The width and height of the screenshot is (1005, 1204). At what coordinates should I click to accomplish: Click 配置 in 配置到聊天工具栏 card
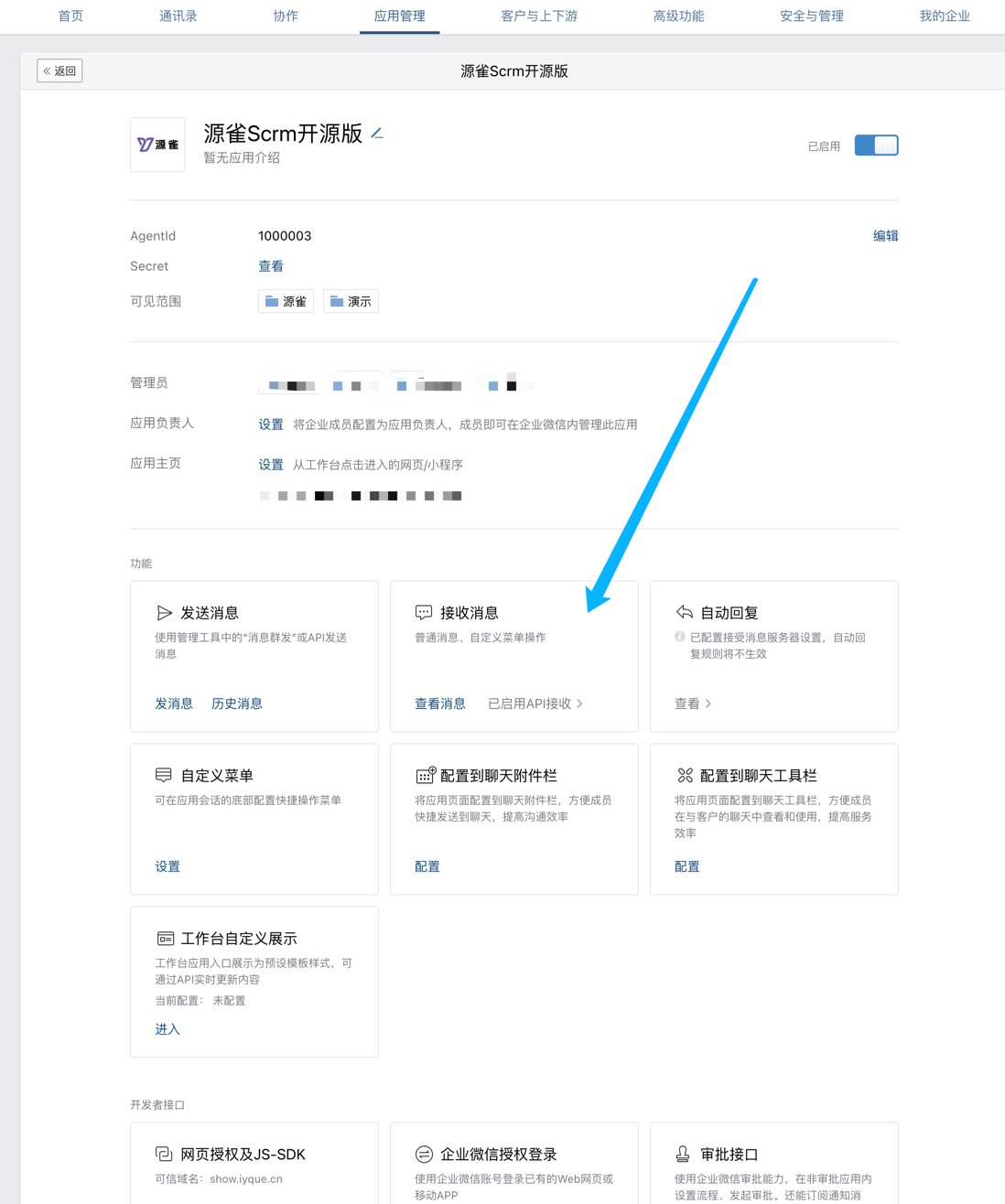click(x=687, y=866)
